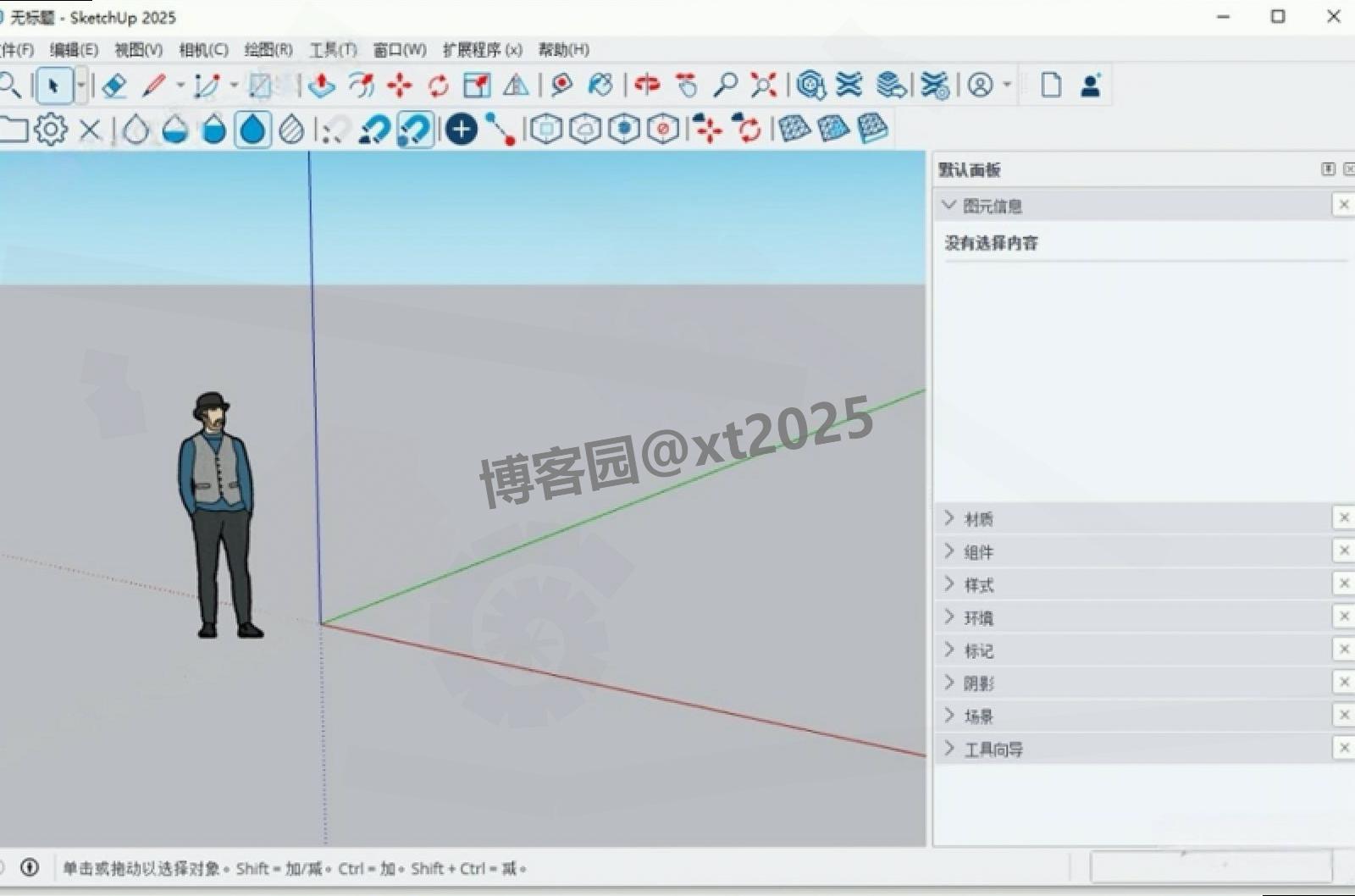Choose the Line pencil tool
This screenshot has height=896, width=1355.
[154, 85]
